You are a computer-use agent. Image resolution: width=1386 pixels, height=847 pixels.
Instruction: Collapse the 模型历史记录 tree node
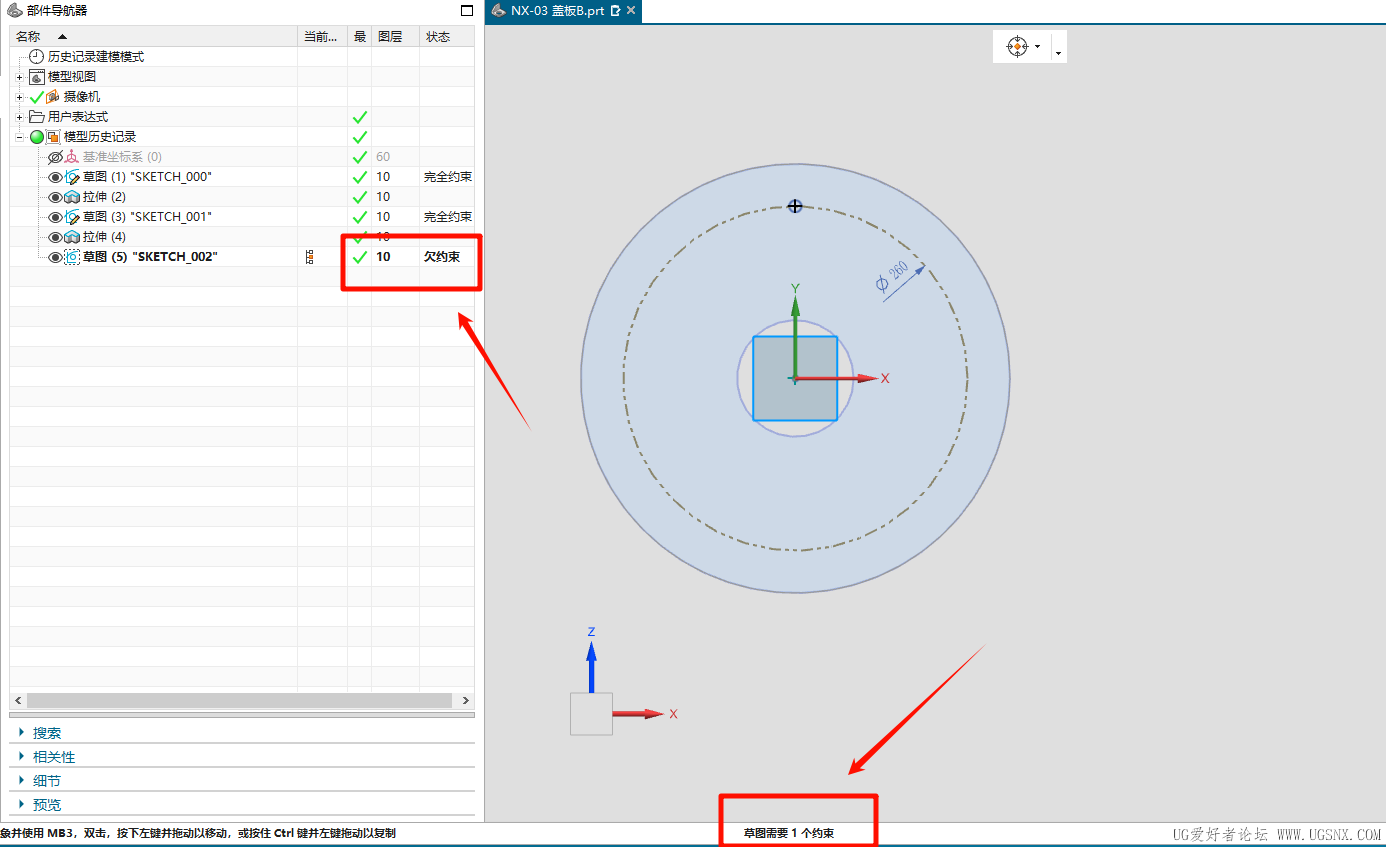point(19,137)
